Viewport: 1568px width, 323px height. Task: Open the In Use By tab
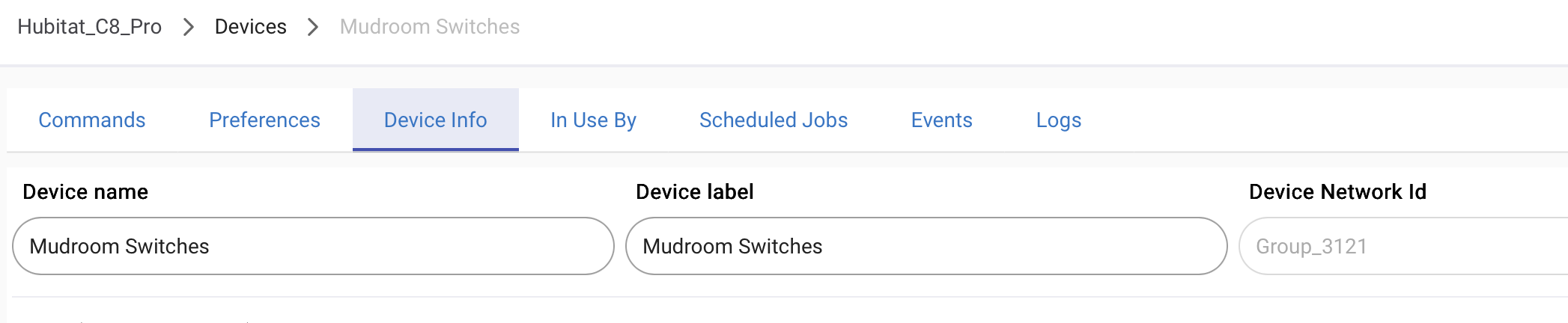pyautogui.click(x=593, y=120)
